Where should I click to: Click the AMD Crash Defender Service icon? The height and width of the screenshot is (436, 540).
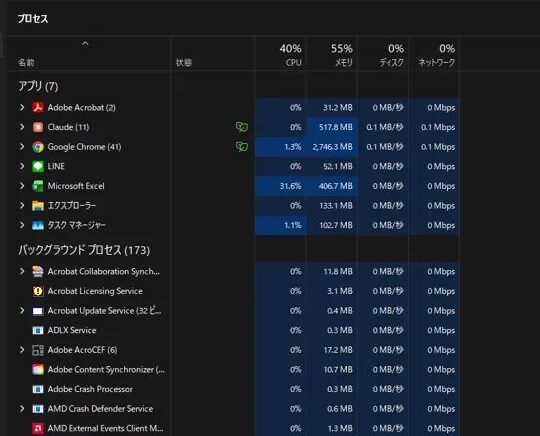click(38, 409)
